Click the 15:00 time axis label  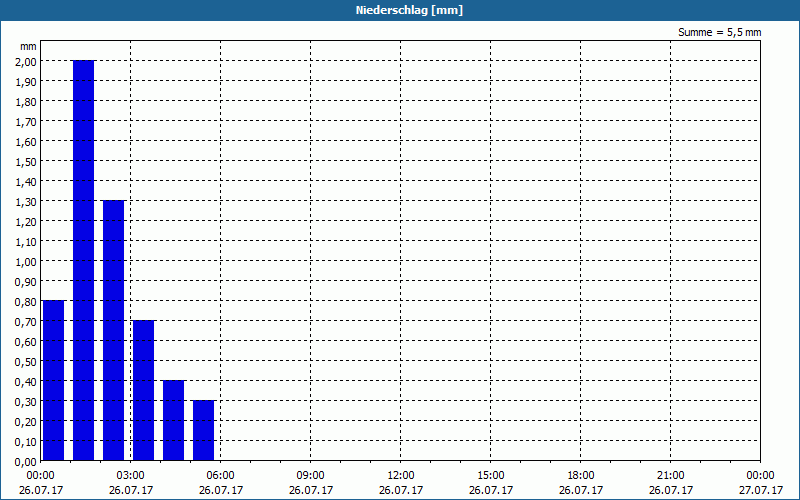(x=490, y=476)
